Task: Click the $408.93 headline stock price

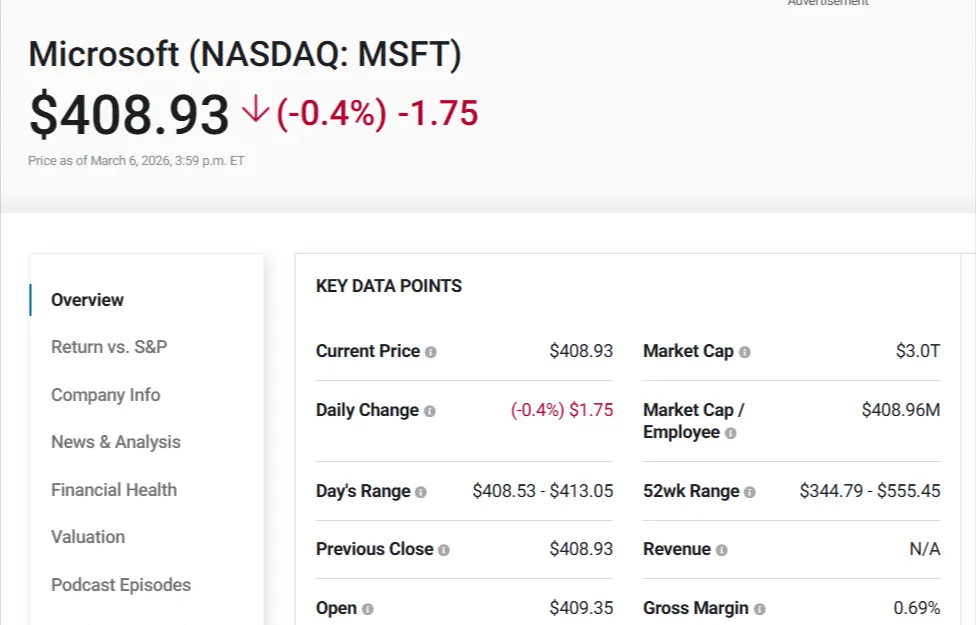Action: coord(129,114)
